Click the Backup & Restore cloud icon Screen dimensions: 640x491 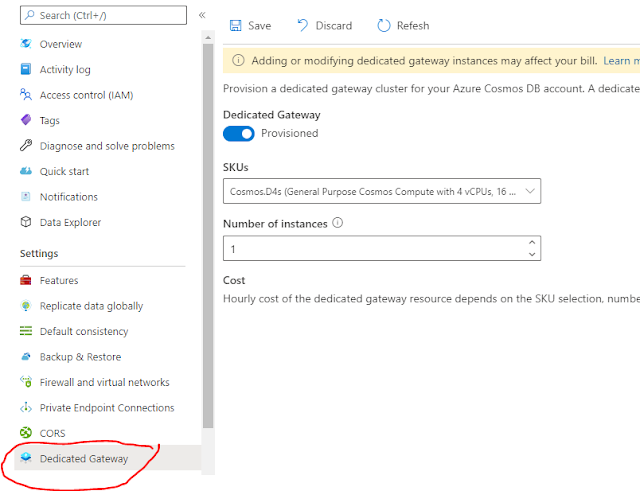point(26,357)
